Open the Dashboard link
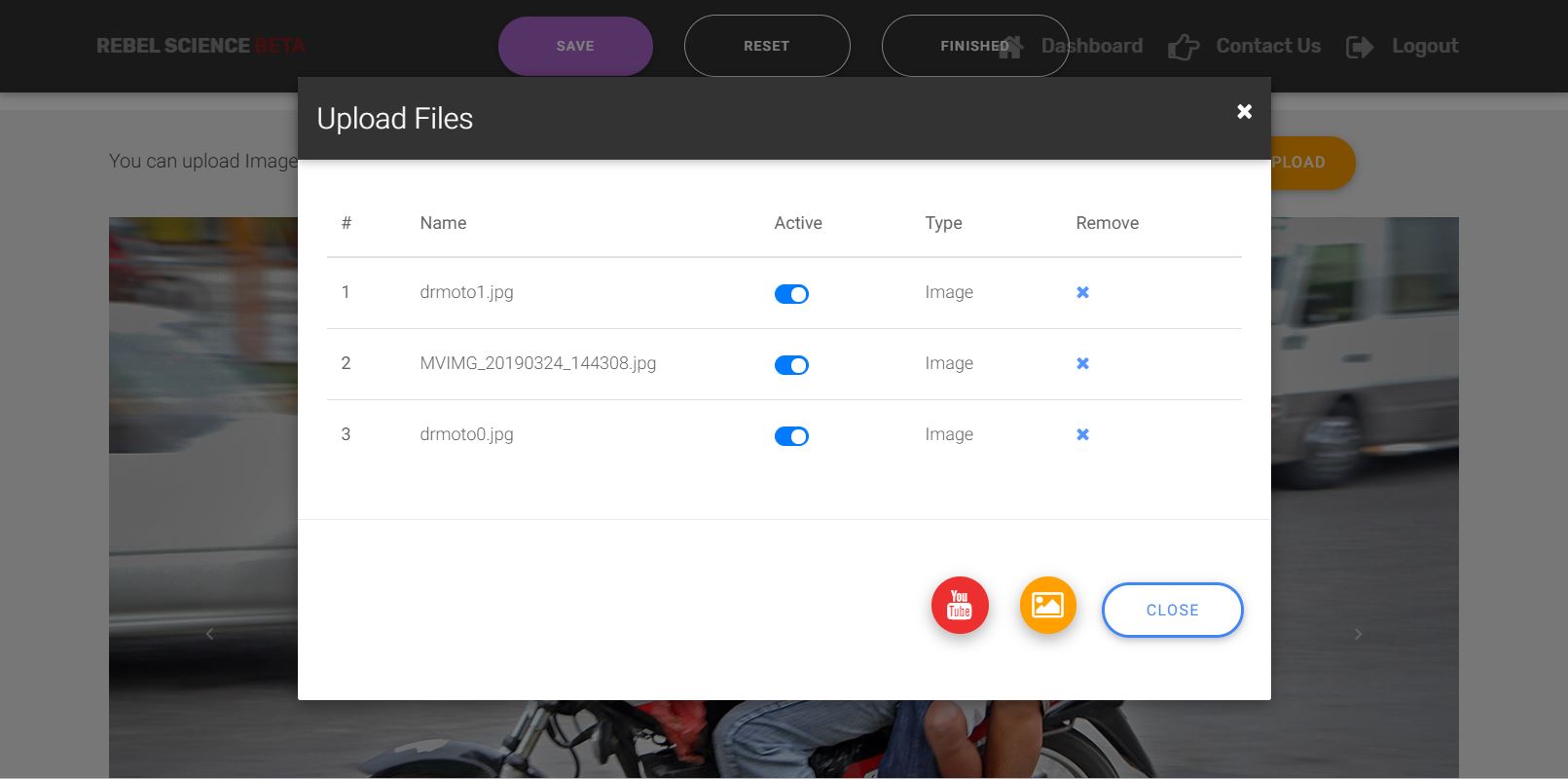The height and width of the screenshot is (779, 1568). [1091, 46]
